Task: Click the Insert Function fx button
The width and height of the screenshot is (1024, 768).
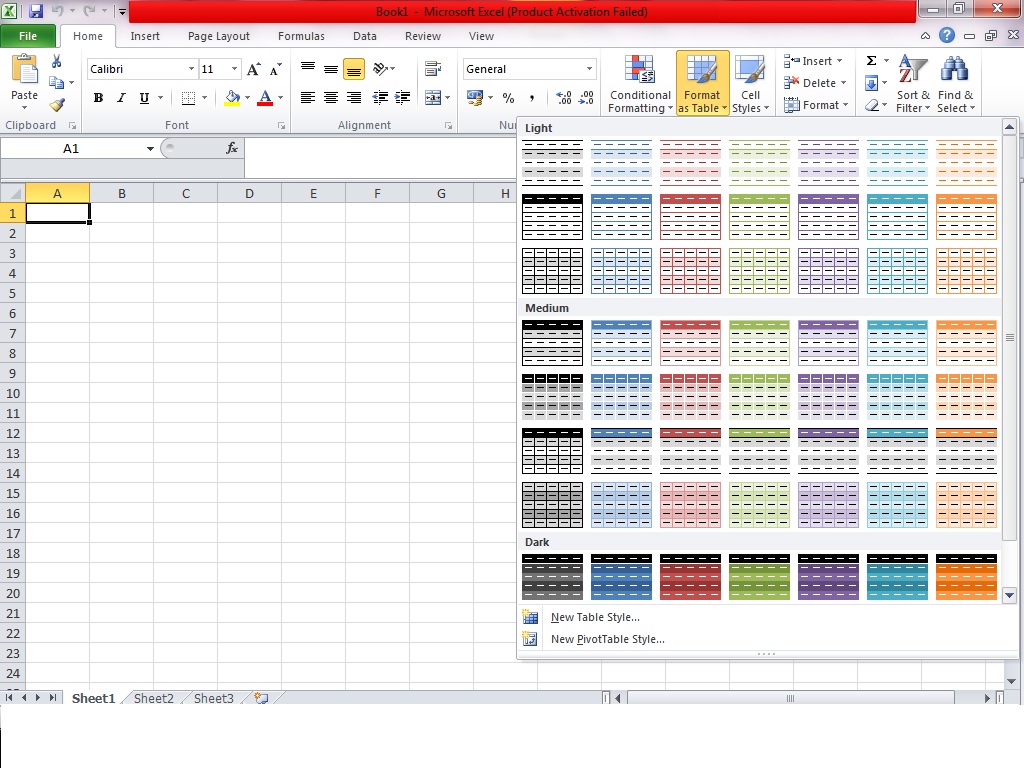Action: pyautogui.click(x=232, y=148)
